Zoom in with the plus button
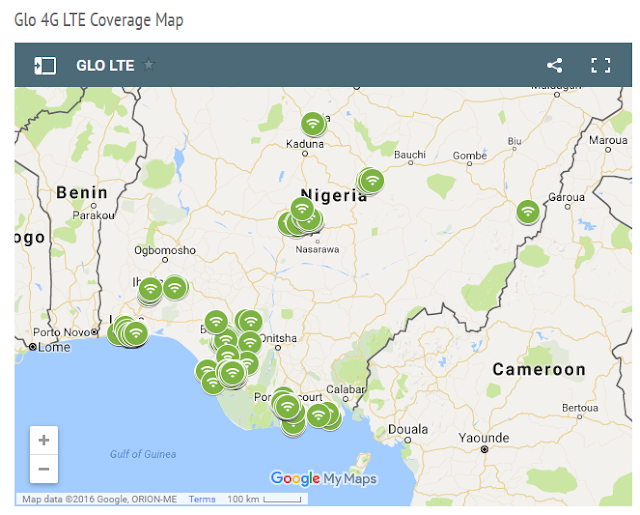640x515 pixels. pyautogui.click(x=44, y=440)
